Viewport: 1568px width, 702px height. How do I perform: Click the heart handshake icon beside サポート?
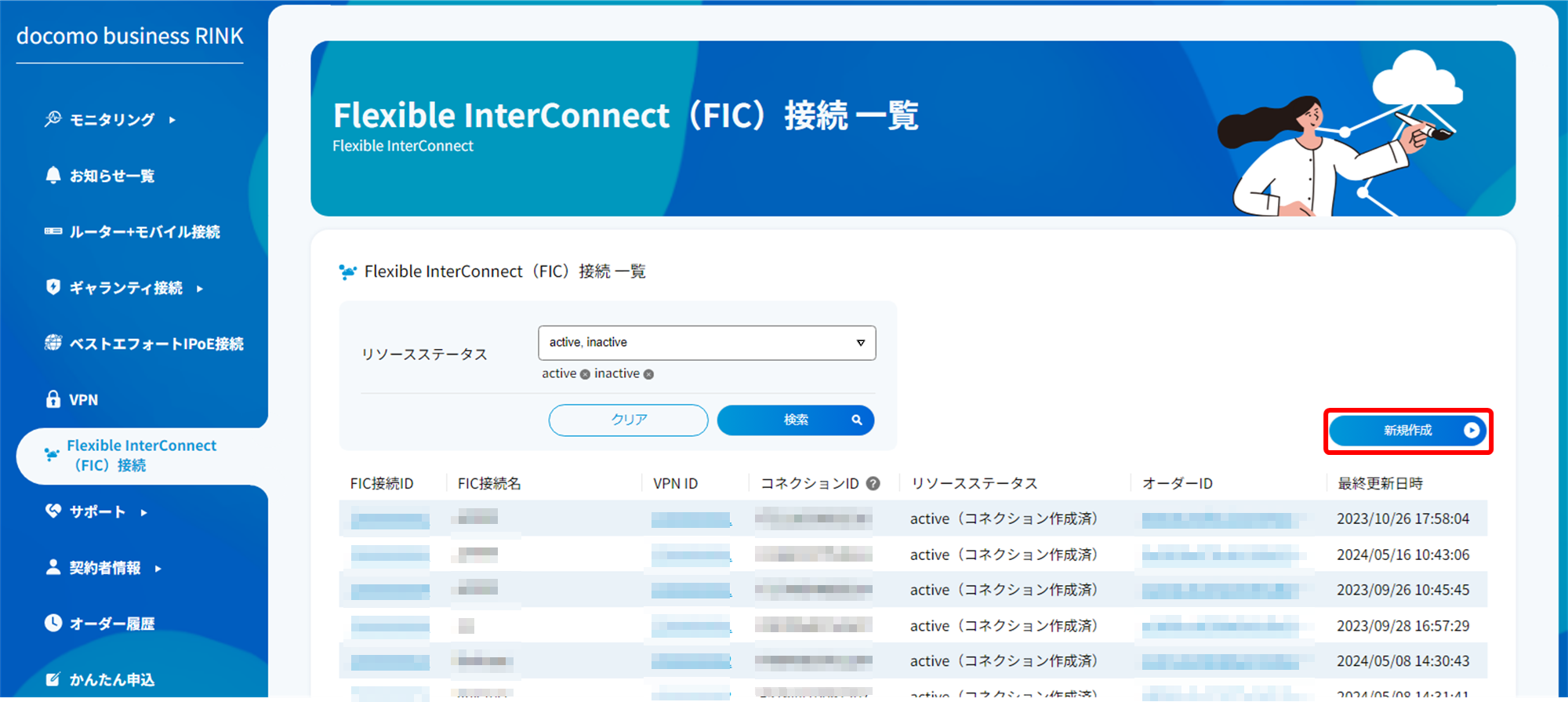pyautogui.click(x=53, y=511)
